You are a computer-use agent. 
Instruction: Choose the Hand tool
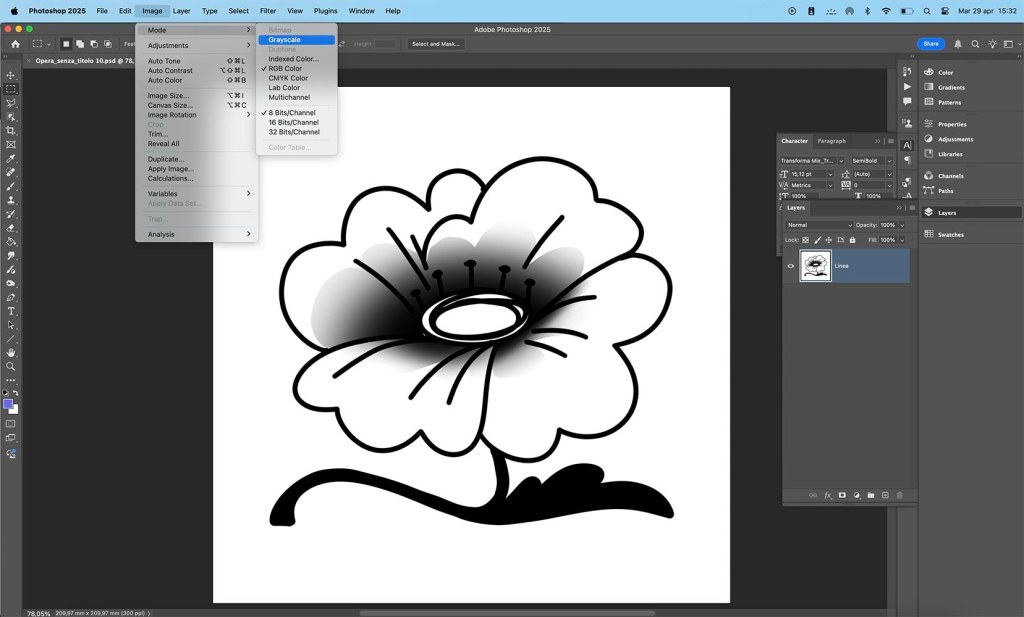coord(11,352)
